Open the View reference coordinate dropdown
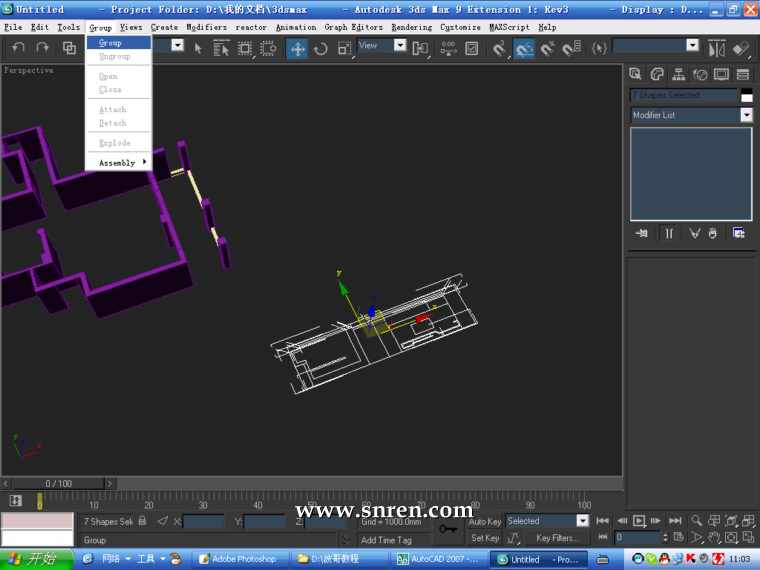The image size is (760, 570). point(399,46)
